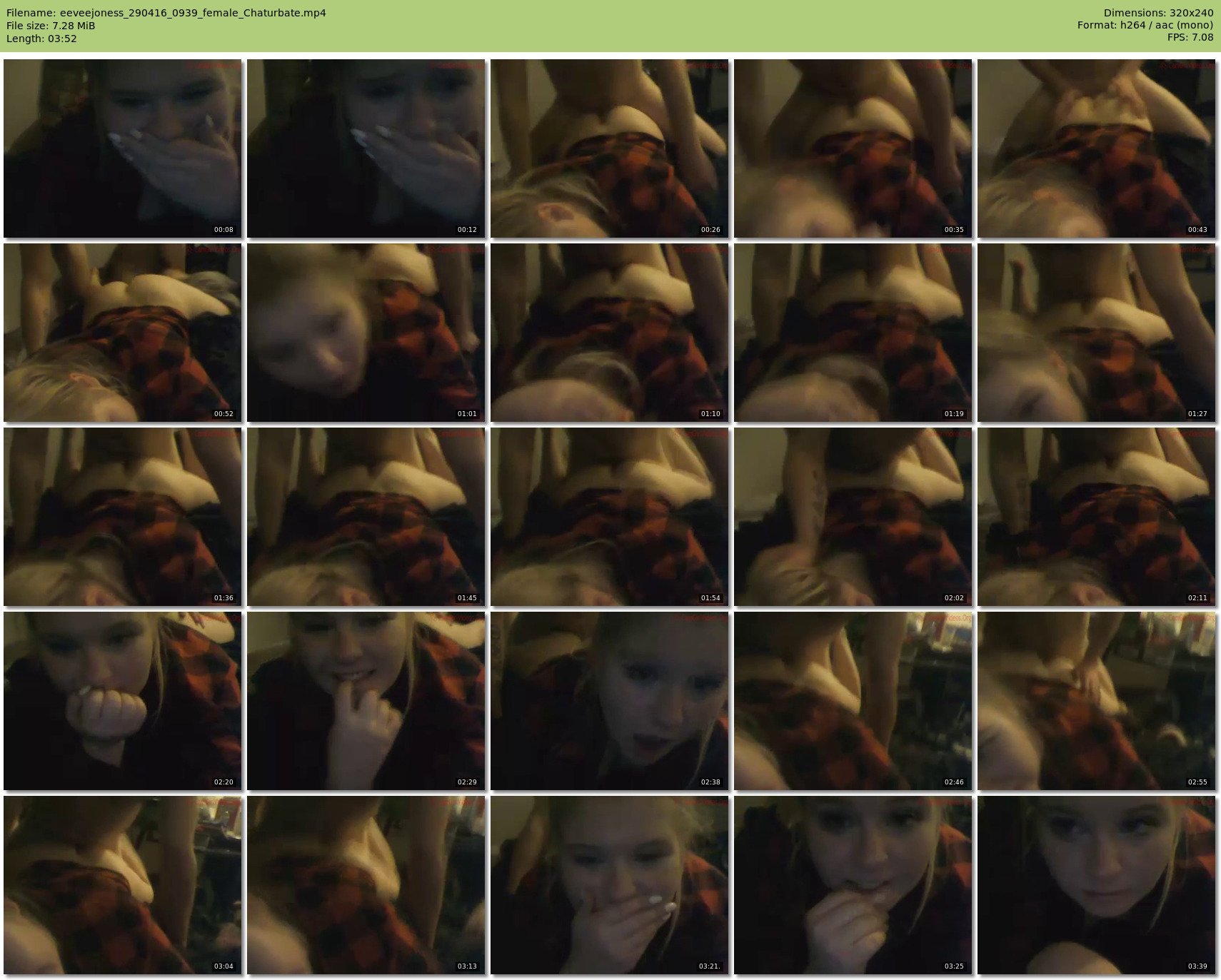Open the frame at 01:45
This screenshot has width=1221, height=980.
(366, 517)
